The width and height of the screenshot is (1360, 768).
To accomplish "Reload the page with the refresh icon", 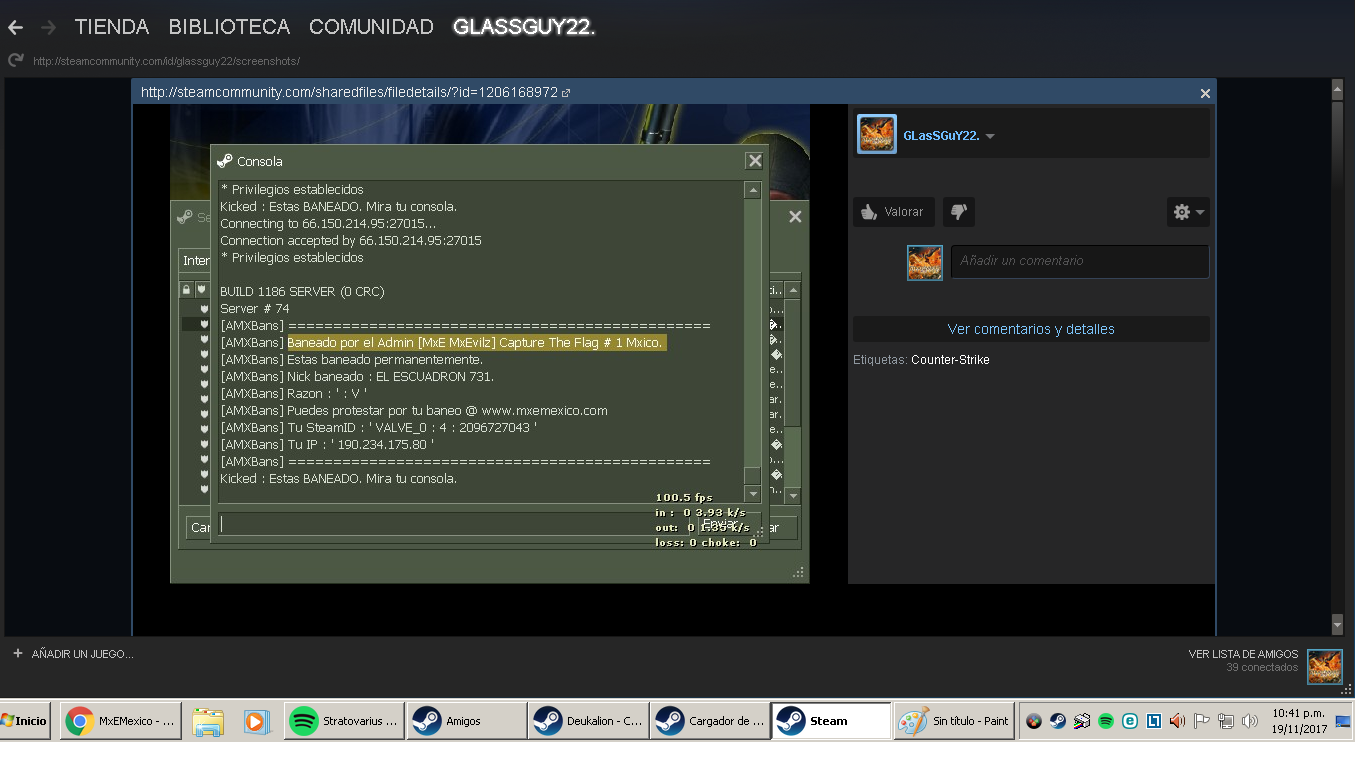I will pos(15,60).
